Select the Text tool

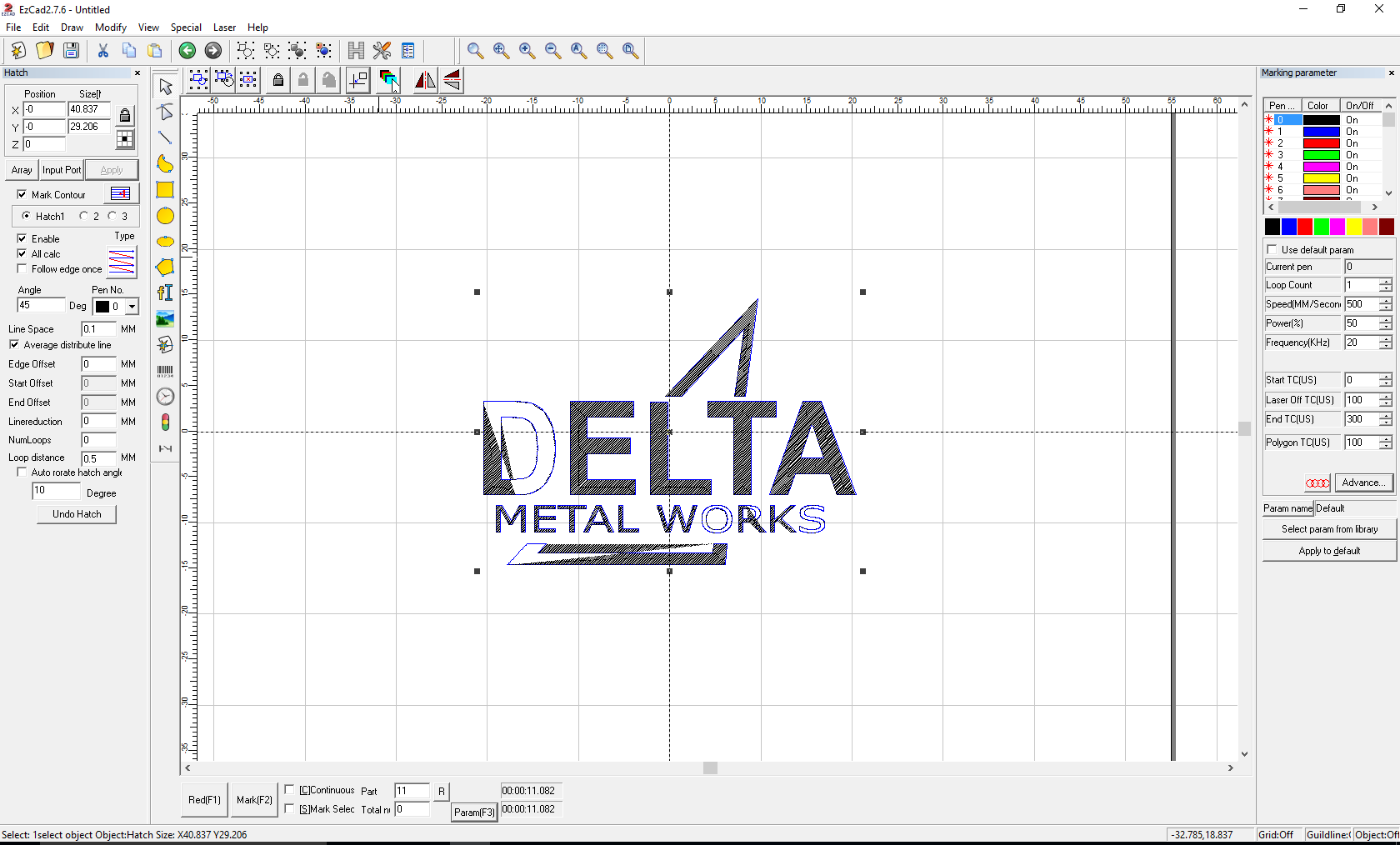pos(166,293)
